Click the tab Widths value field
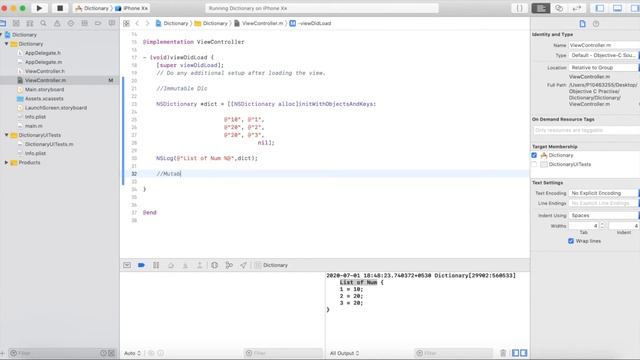Screen dimensions: 640x360 [x=584, y=226]
